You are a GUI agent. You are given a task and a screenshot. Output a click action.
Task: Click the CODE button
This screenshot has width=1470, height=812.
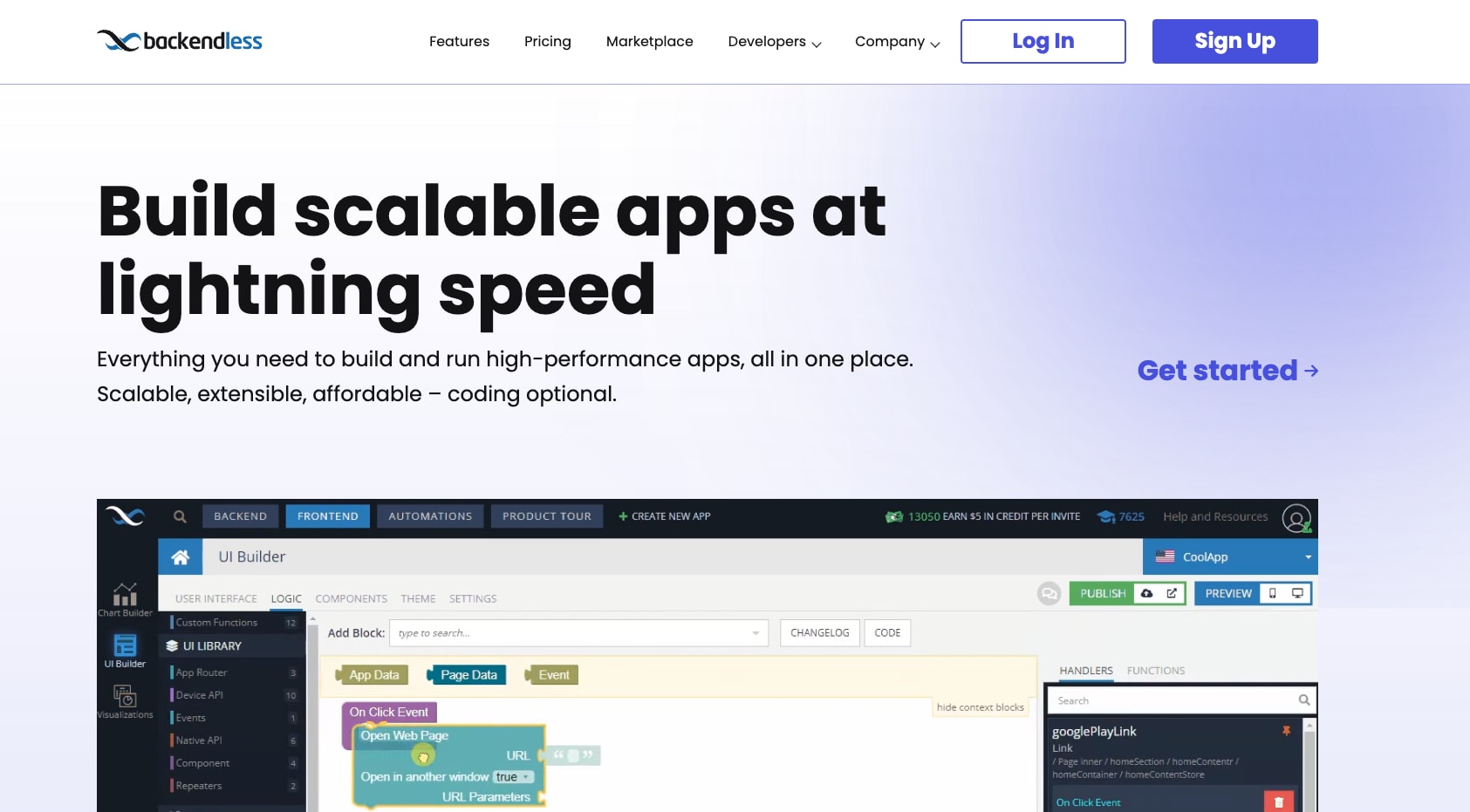click(x=887, y=633)
